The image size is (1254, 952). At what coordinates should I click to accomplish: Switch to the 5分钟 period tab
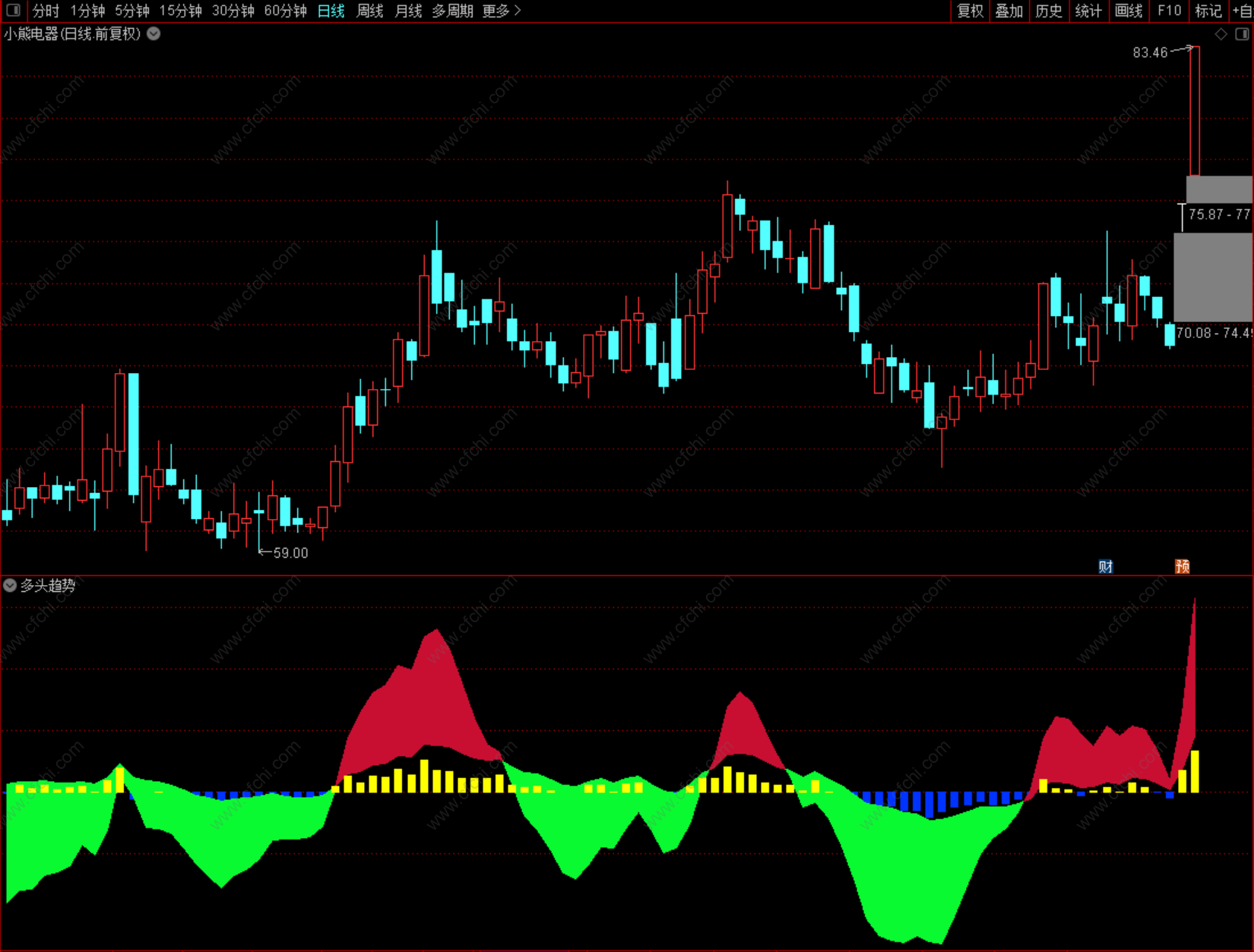[132, 11]
